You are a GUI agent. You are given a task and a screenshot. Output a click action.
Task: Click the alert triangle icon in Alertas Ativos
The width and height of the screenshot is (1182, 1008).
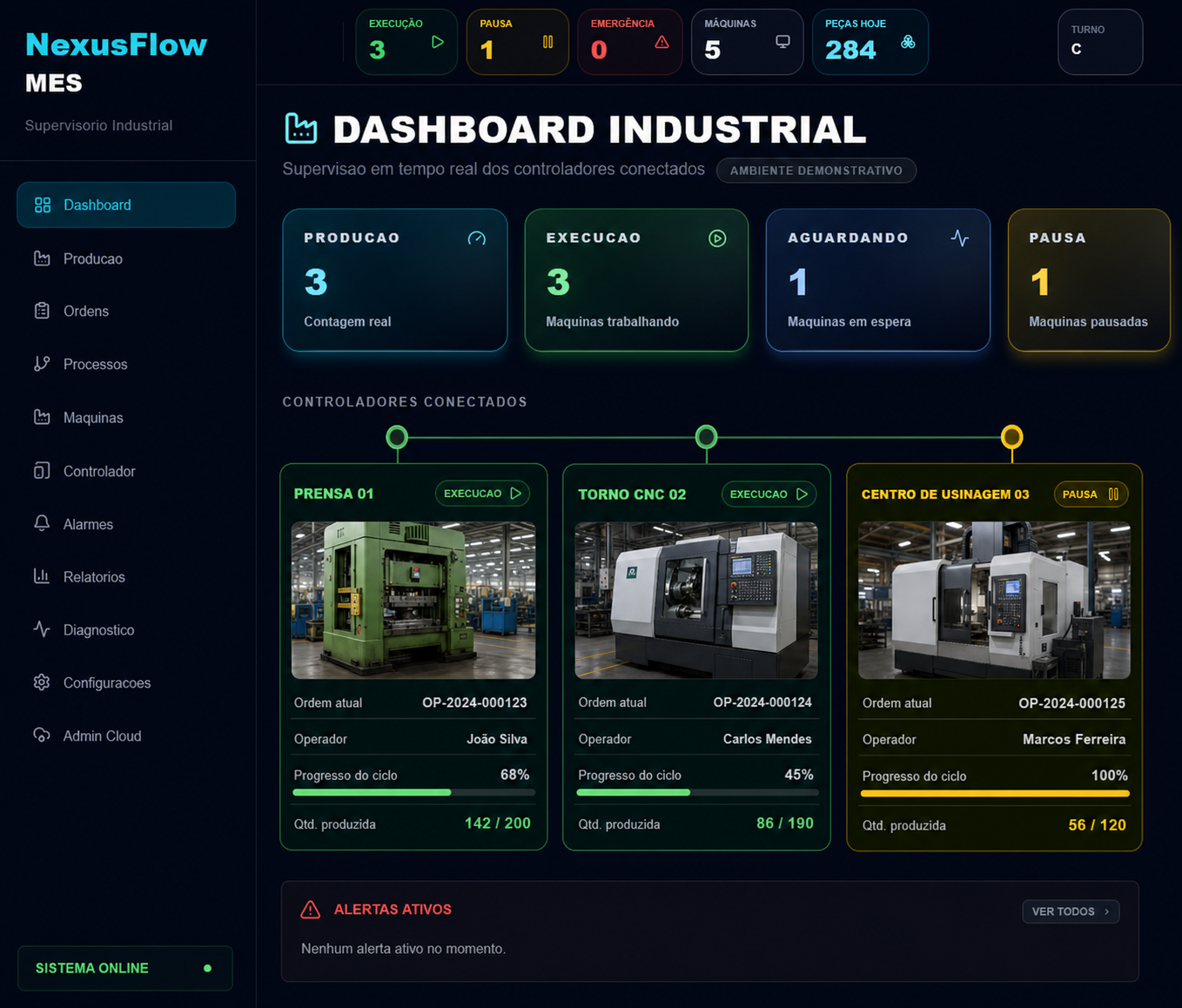point(310,910)
